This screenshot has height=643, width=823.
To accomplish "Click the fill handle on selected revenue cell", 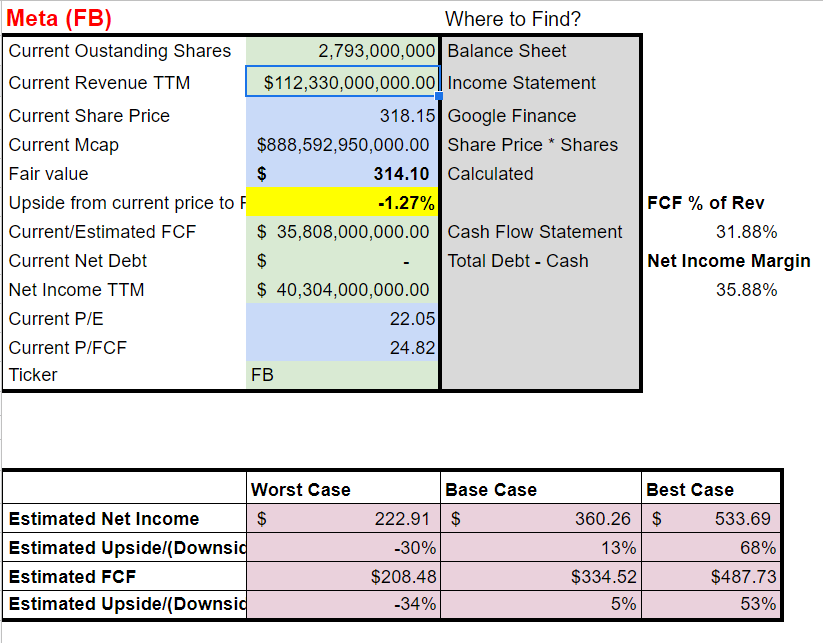I will [439, 96].
